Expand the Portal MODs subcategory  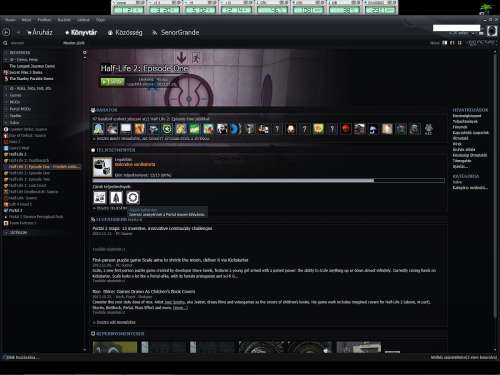6,109
